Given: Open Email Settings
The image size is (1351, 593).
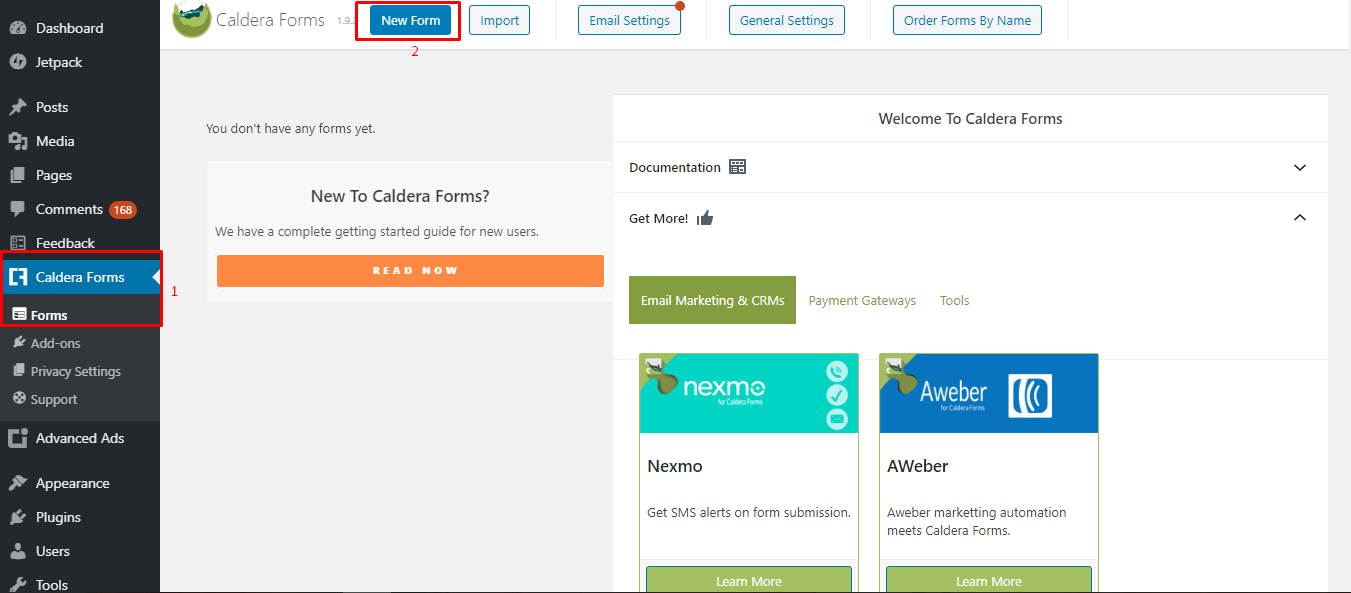Looking at the screenshot, I should [629, 20].
